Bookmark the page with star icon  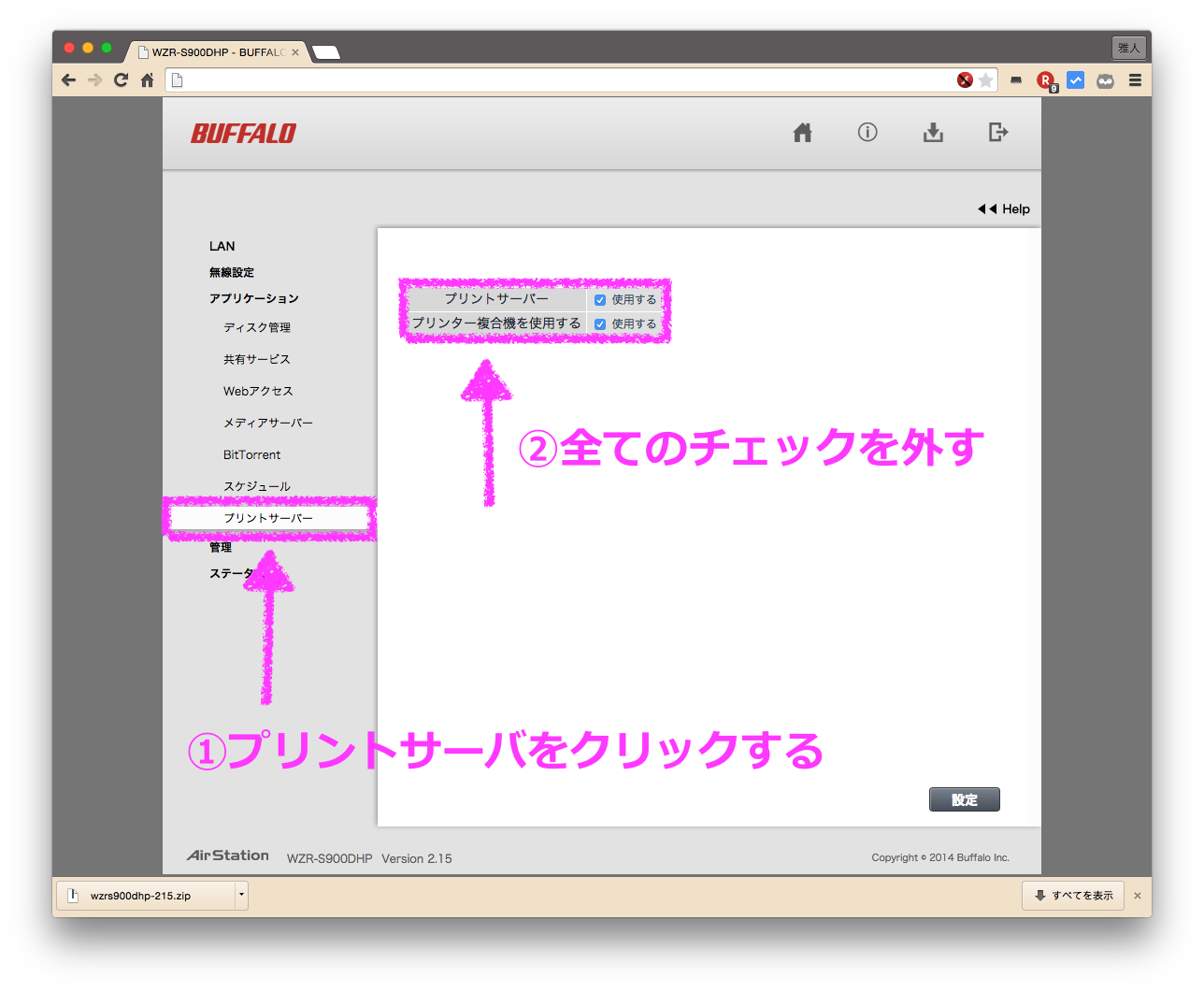(985, 80)
